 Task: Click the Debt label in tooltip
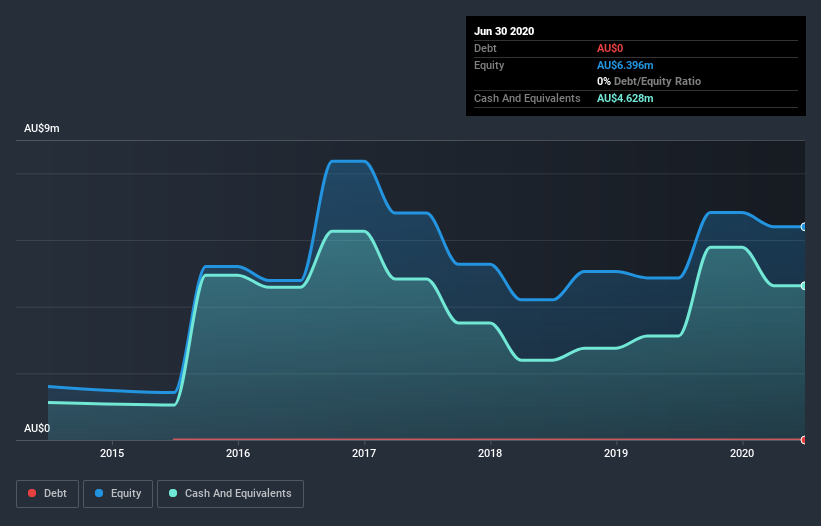coord(485,49)
